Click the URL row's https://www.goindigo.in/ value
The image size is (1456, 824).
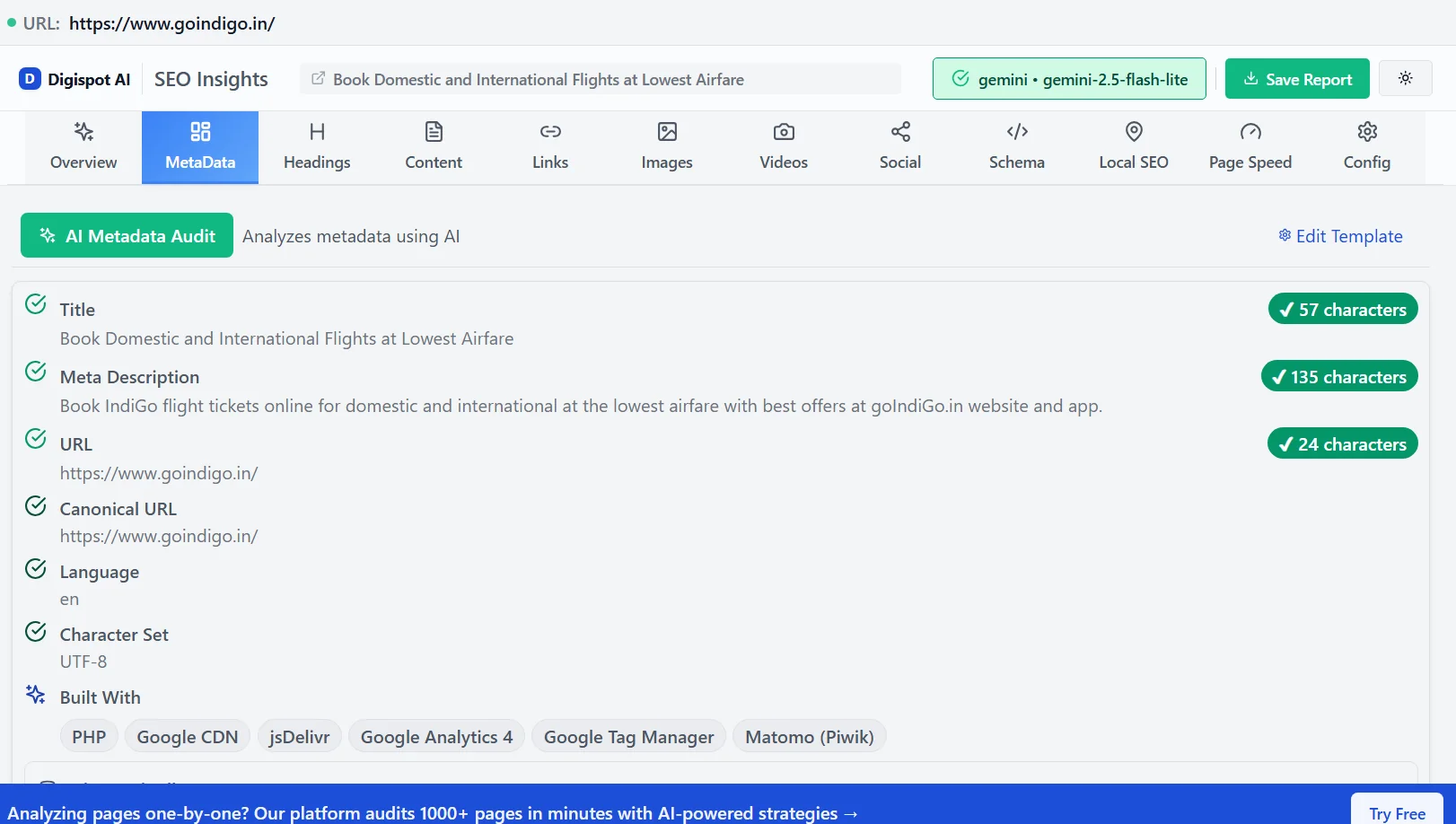click(x=159, y=473)
